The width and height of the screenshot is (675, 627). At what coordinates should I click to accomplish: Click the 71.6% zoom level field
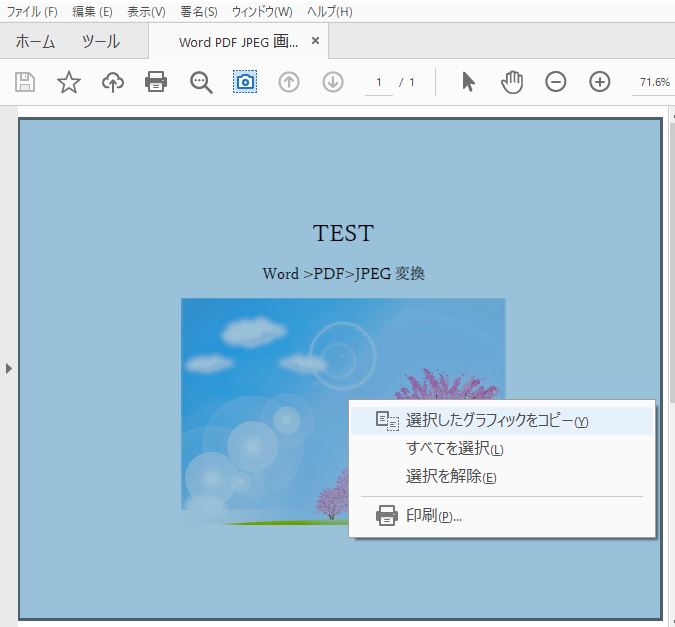pos(654,82)
